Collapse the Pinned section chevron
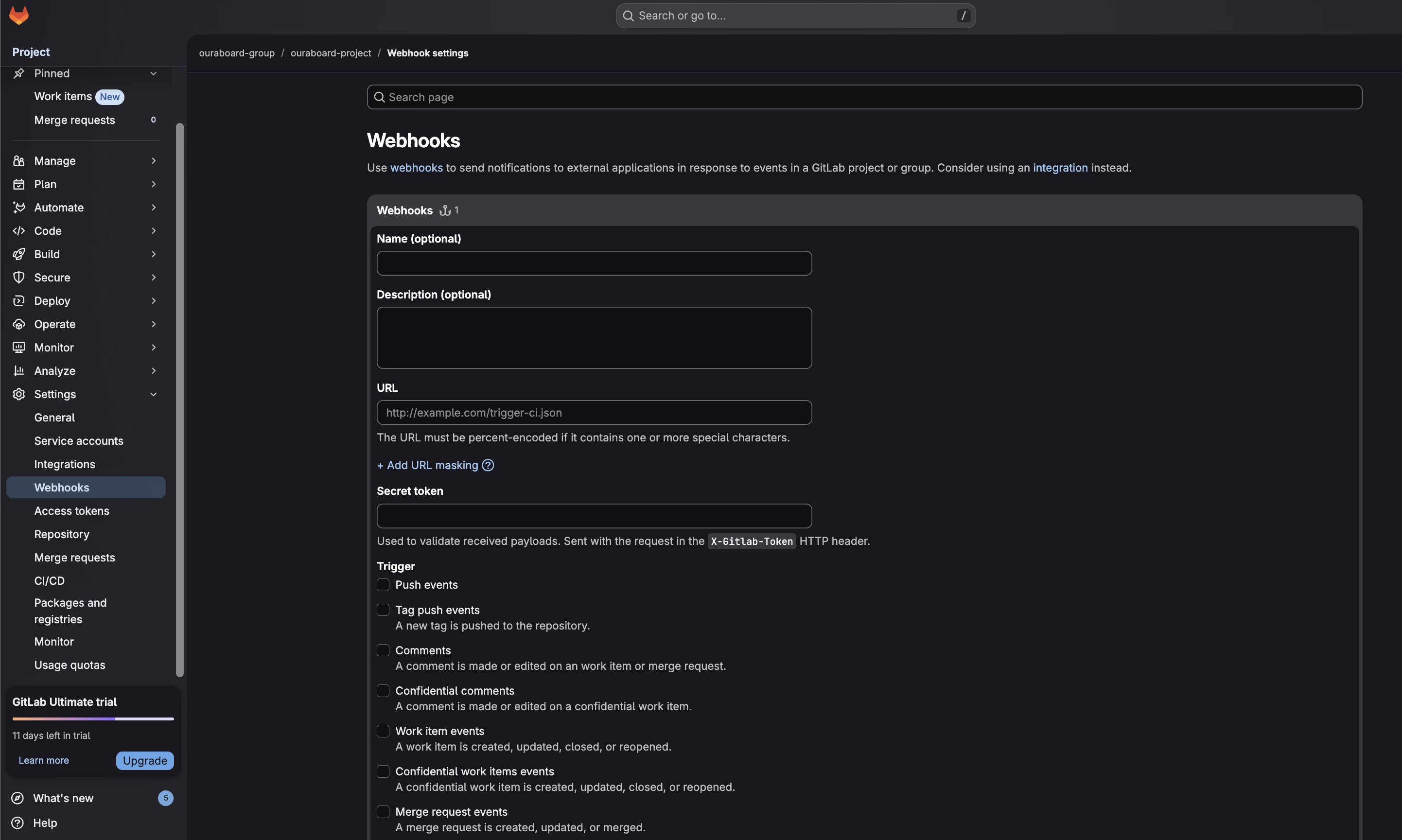1402x840 pixels. click(x=153, y=73)
